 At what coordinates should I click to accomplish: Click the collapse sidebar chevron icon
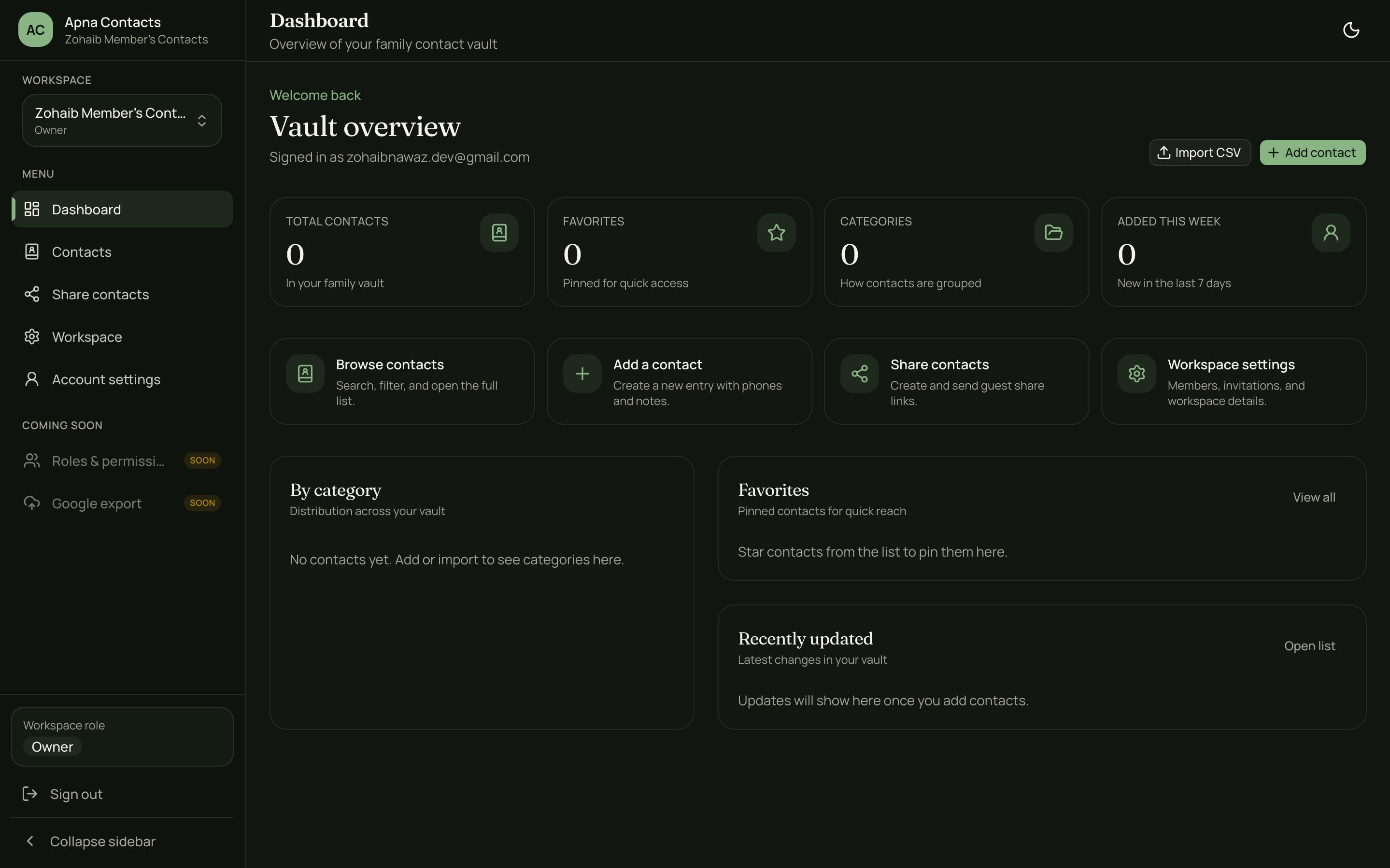(x=30, y=841)
